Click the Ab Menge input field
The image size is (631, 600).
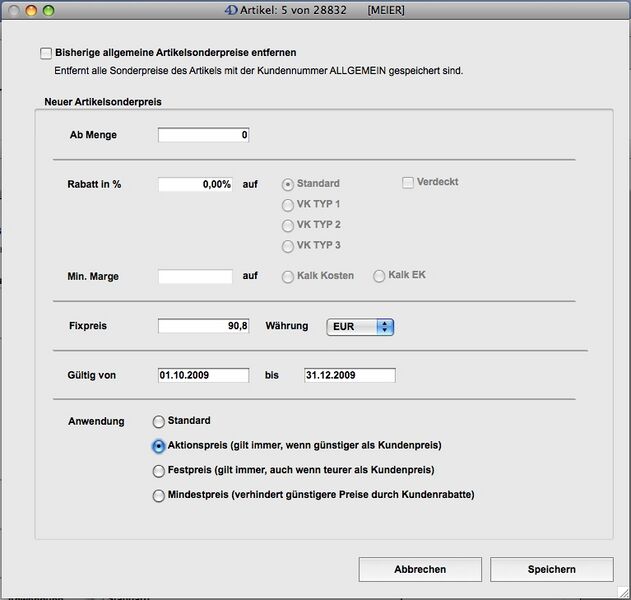point(203,135)
